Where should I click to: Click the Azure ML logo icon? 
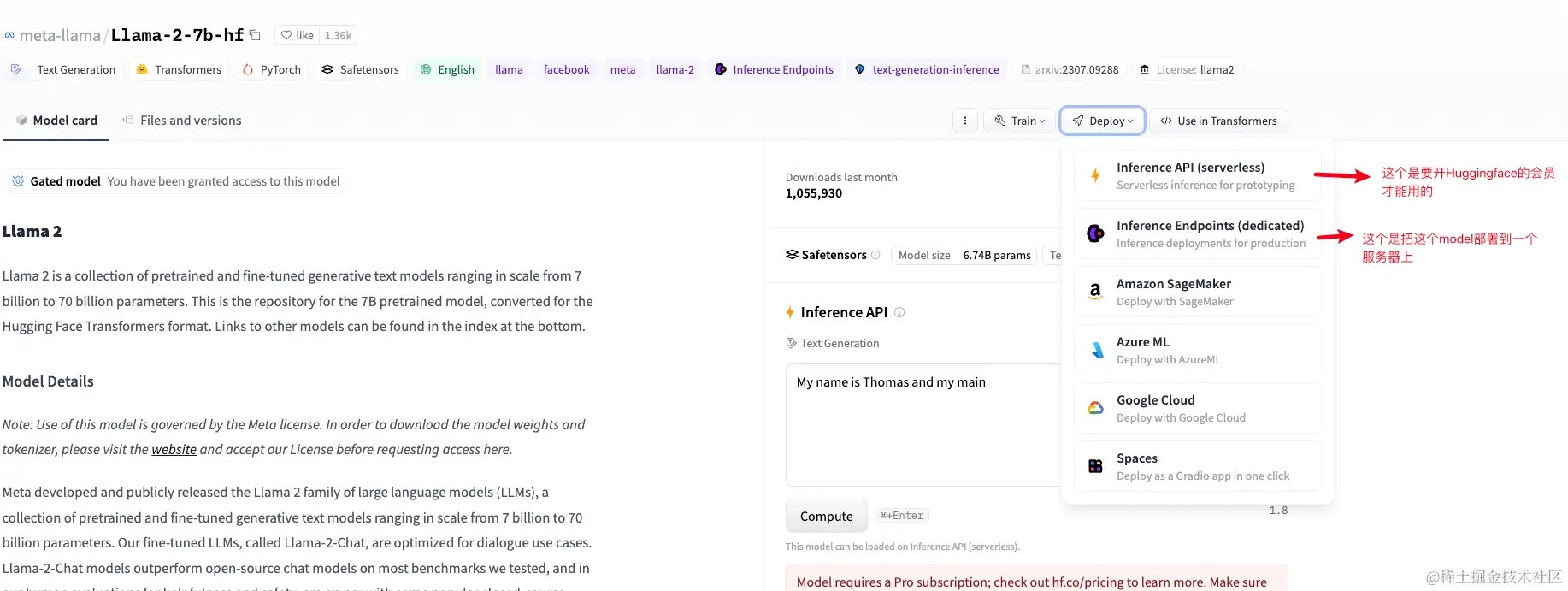click(x=1098, y=350)
